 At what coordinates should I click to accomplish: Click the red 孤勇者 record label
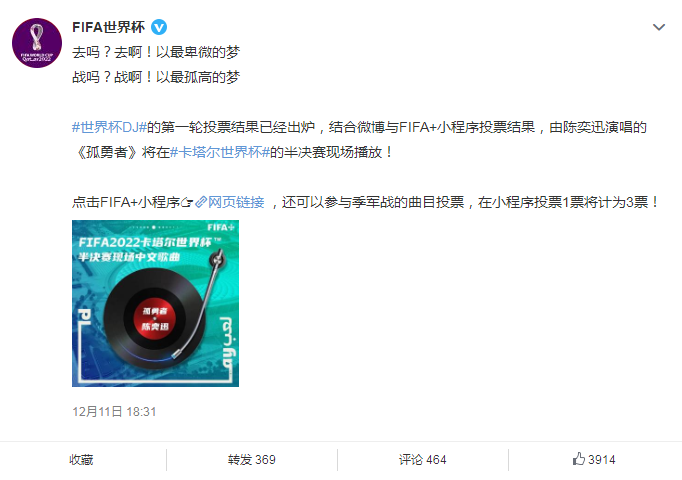tap(155, 319)
